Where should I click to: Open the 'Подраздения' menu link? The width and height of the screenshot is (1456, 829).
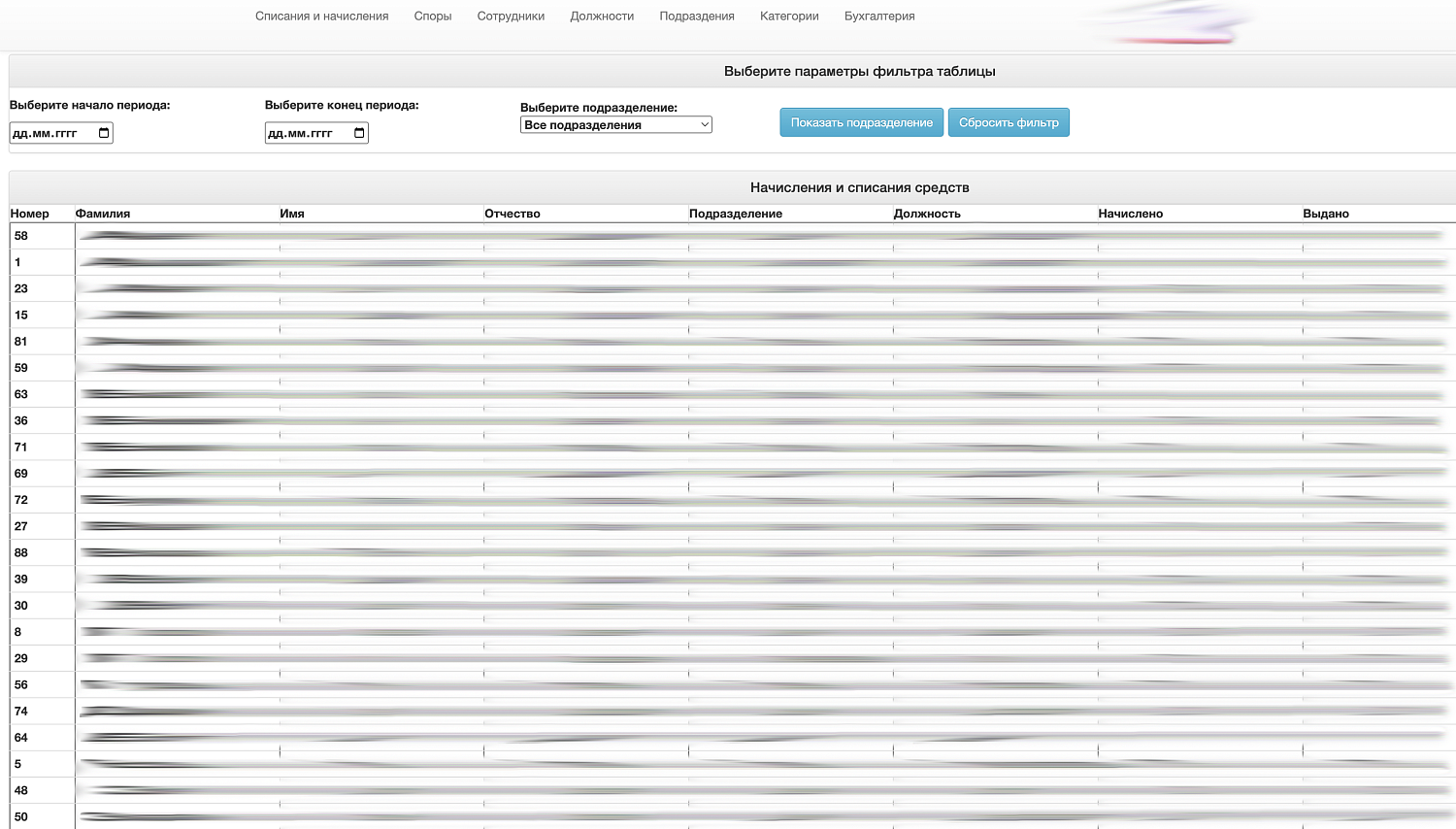click(x=696, y=17)
